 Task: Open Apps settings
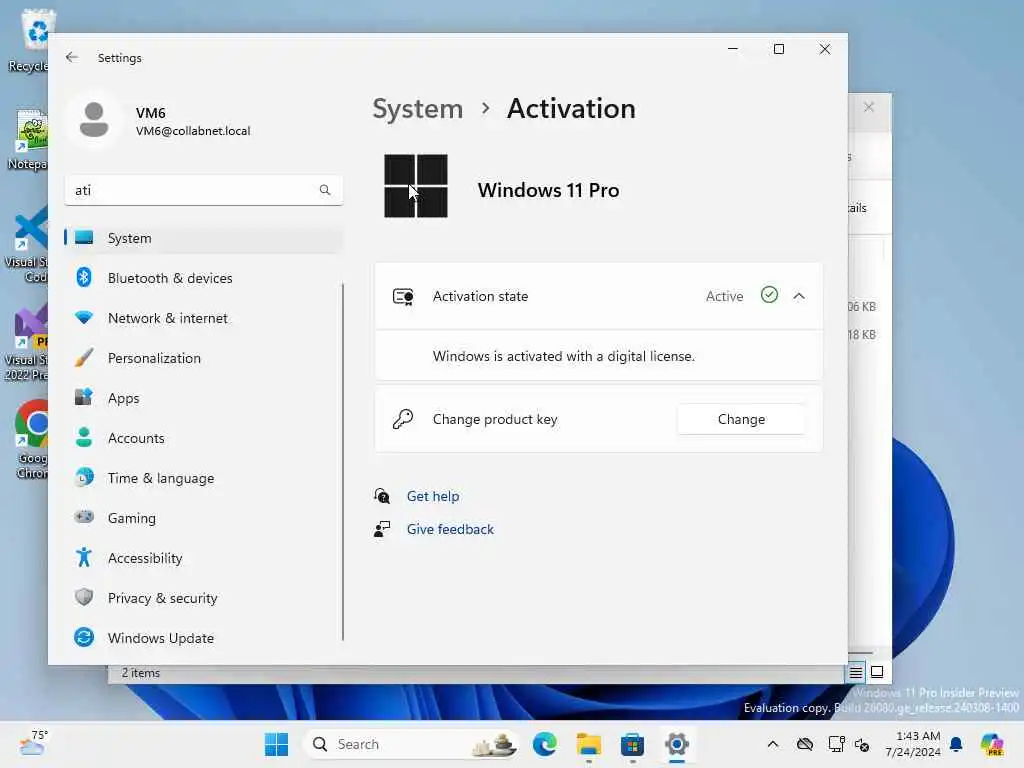click(x=203, y=398)
